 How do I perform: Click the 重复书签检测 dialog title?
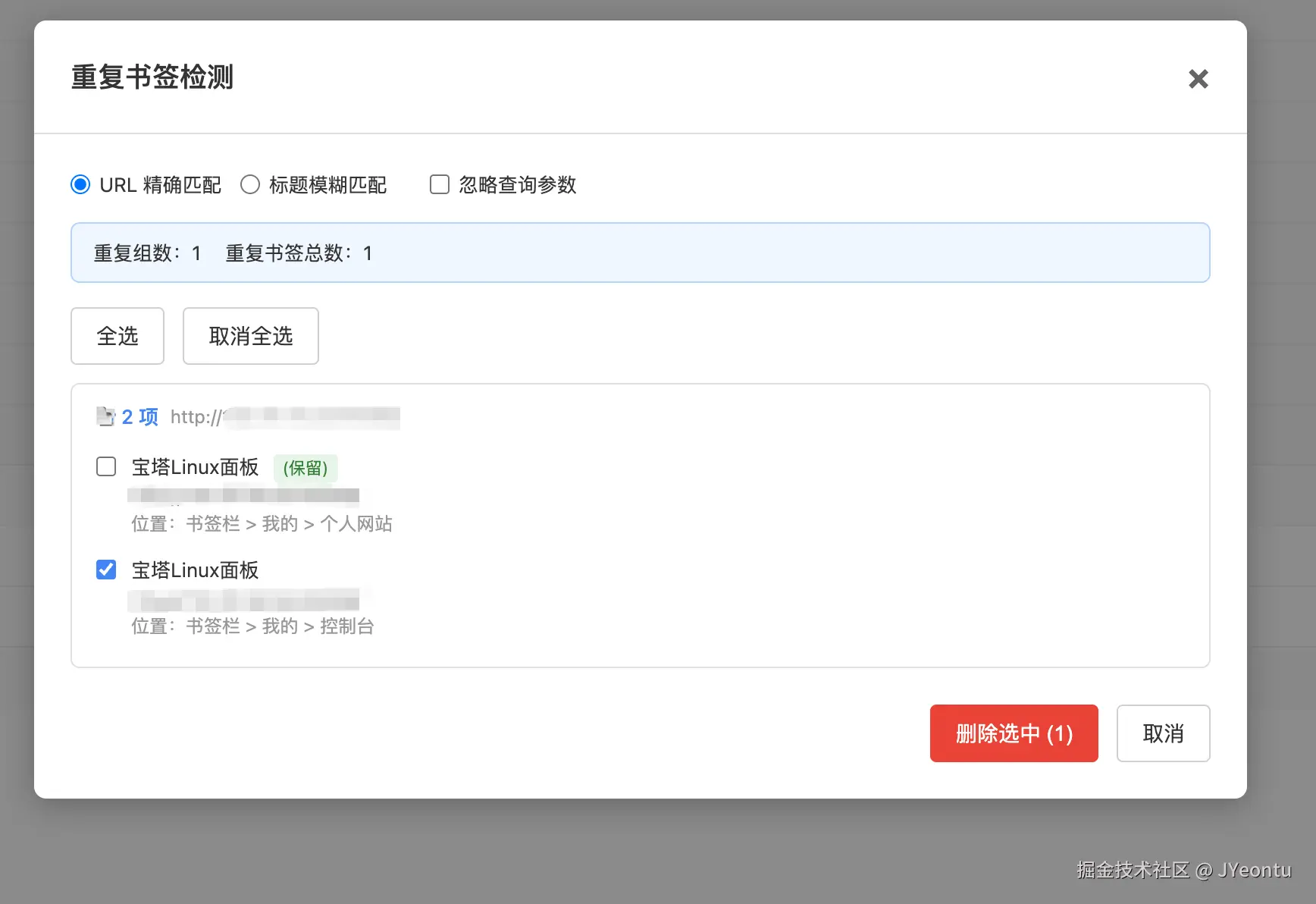coord(152,77)
